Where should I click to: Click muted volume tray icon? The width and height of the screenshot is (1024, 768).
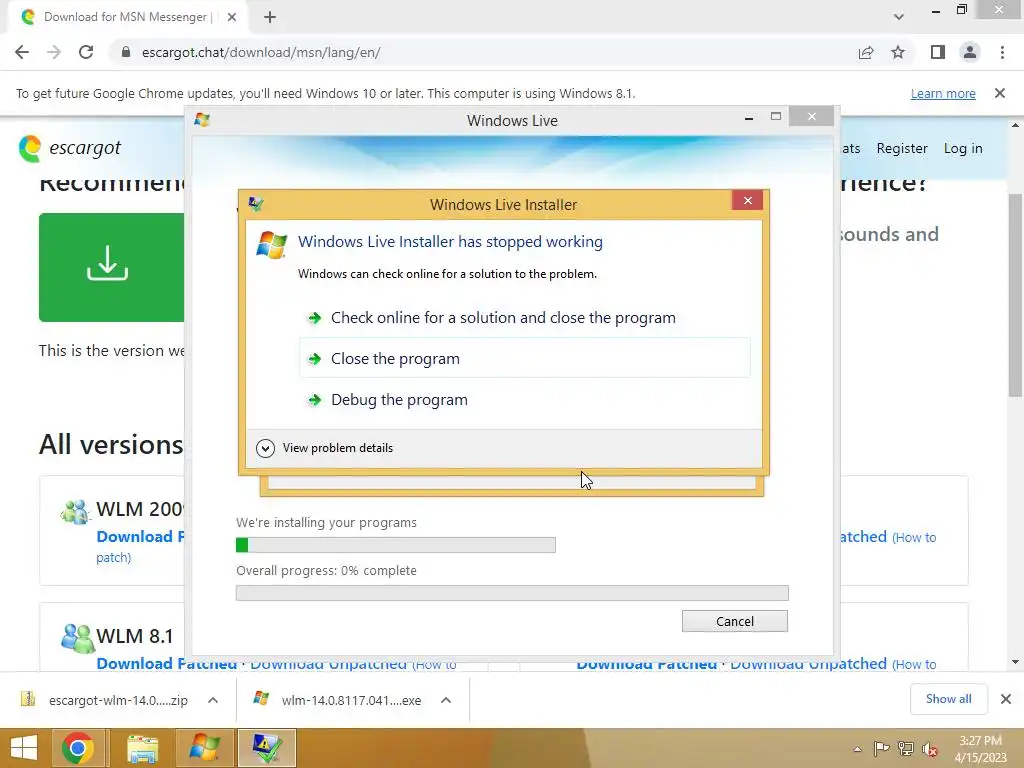(x=929, y=749)
